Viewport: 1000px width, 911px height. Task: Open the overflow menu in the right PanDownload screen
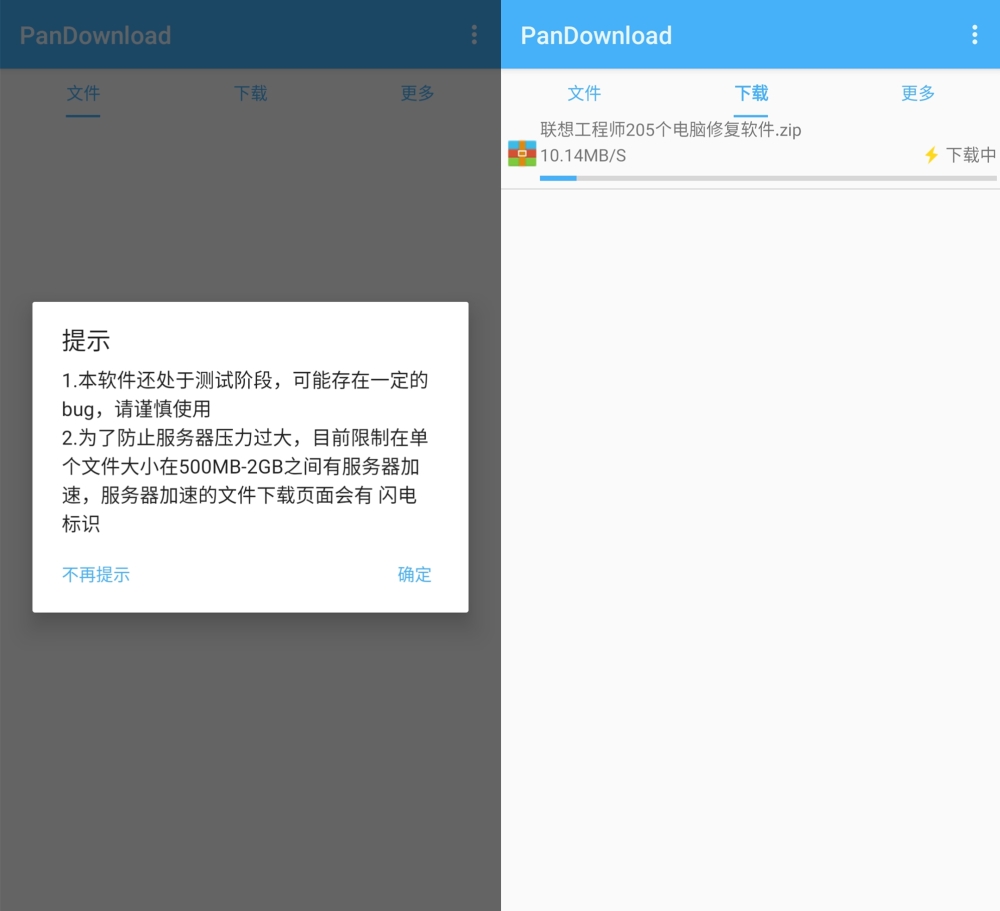[974, 35]
